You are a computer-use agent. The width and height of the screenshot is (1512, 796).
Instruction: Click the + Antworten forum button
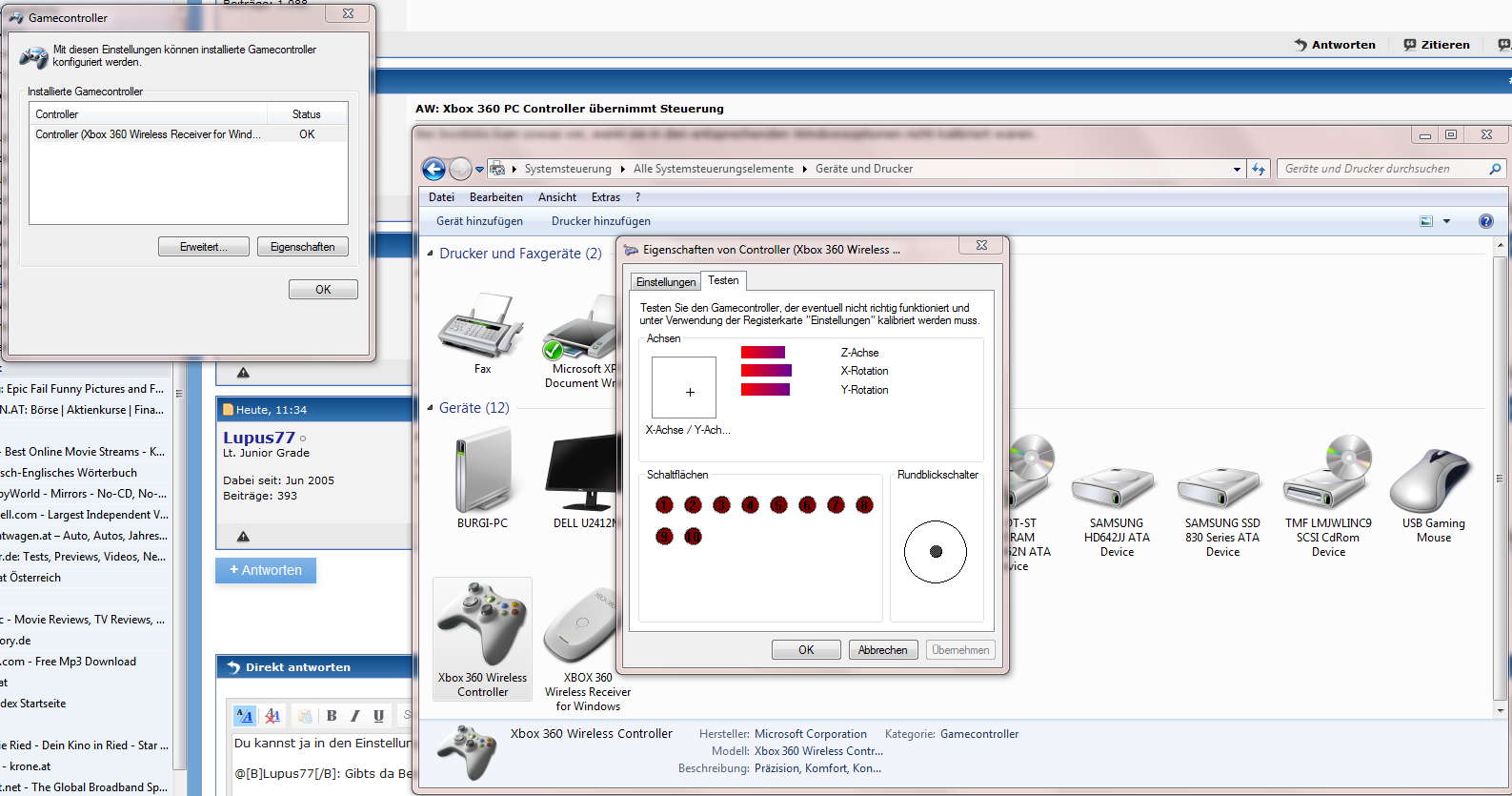[x=266, y=570]
